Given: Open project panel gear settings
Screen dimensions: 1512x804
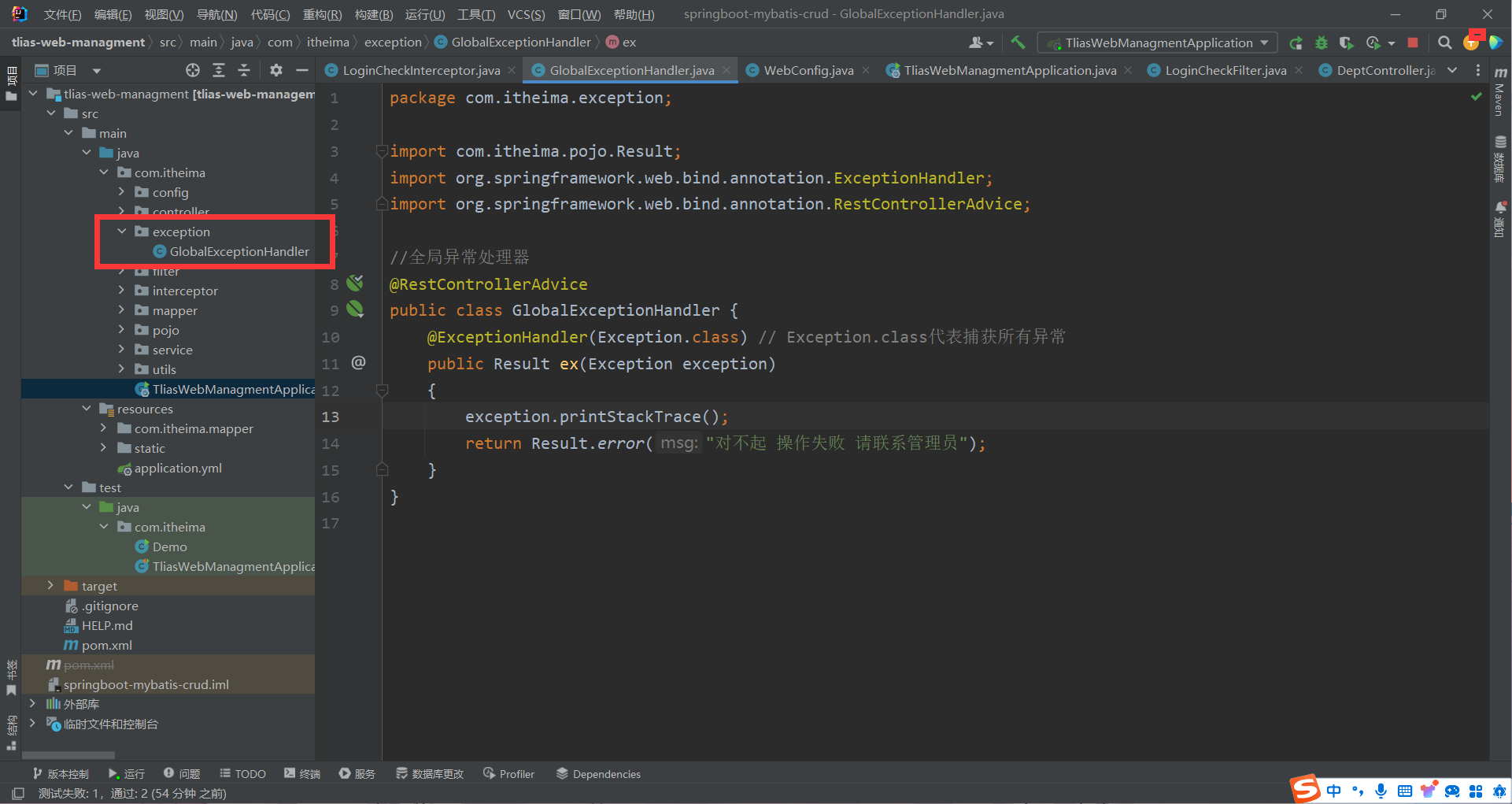Looking at the screenshot, I should 275,70.
